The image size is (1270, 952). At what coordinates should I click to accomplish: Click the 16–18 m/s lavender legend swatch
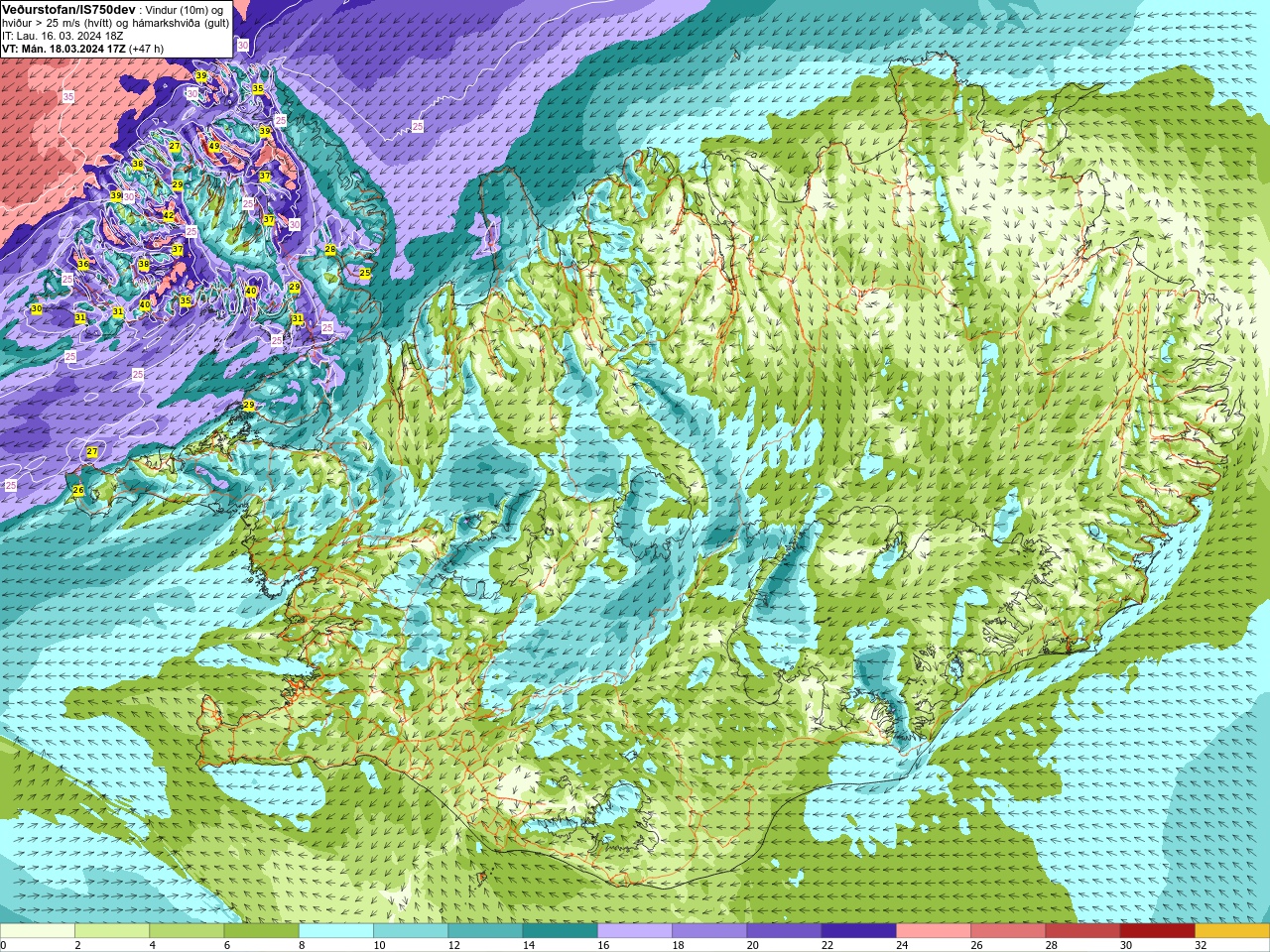(x=635, y=931)
